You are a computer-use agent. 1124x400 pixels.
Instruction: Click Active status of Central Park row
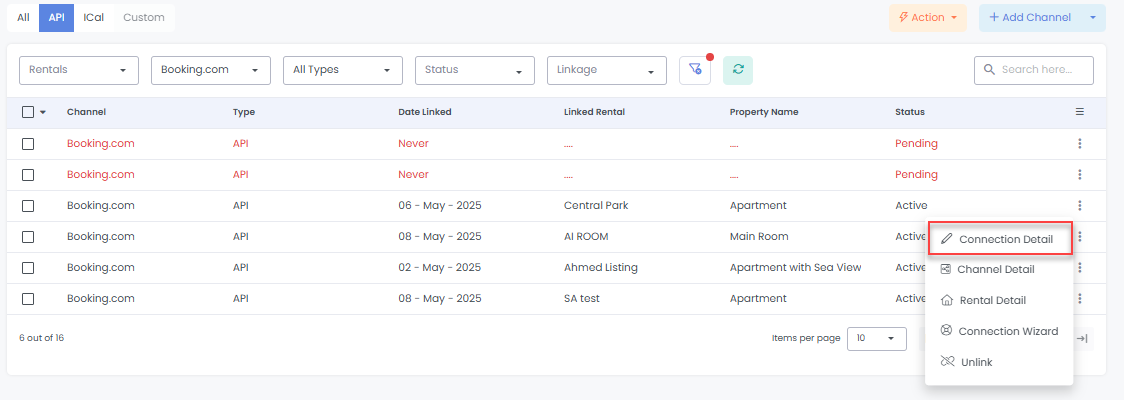(x=910, y=206)
